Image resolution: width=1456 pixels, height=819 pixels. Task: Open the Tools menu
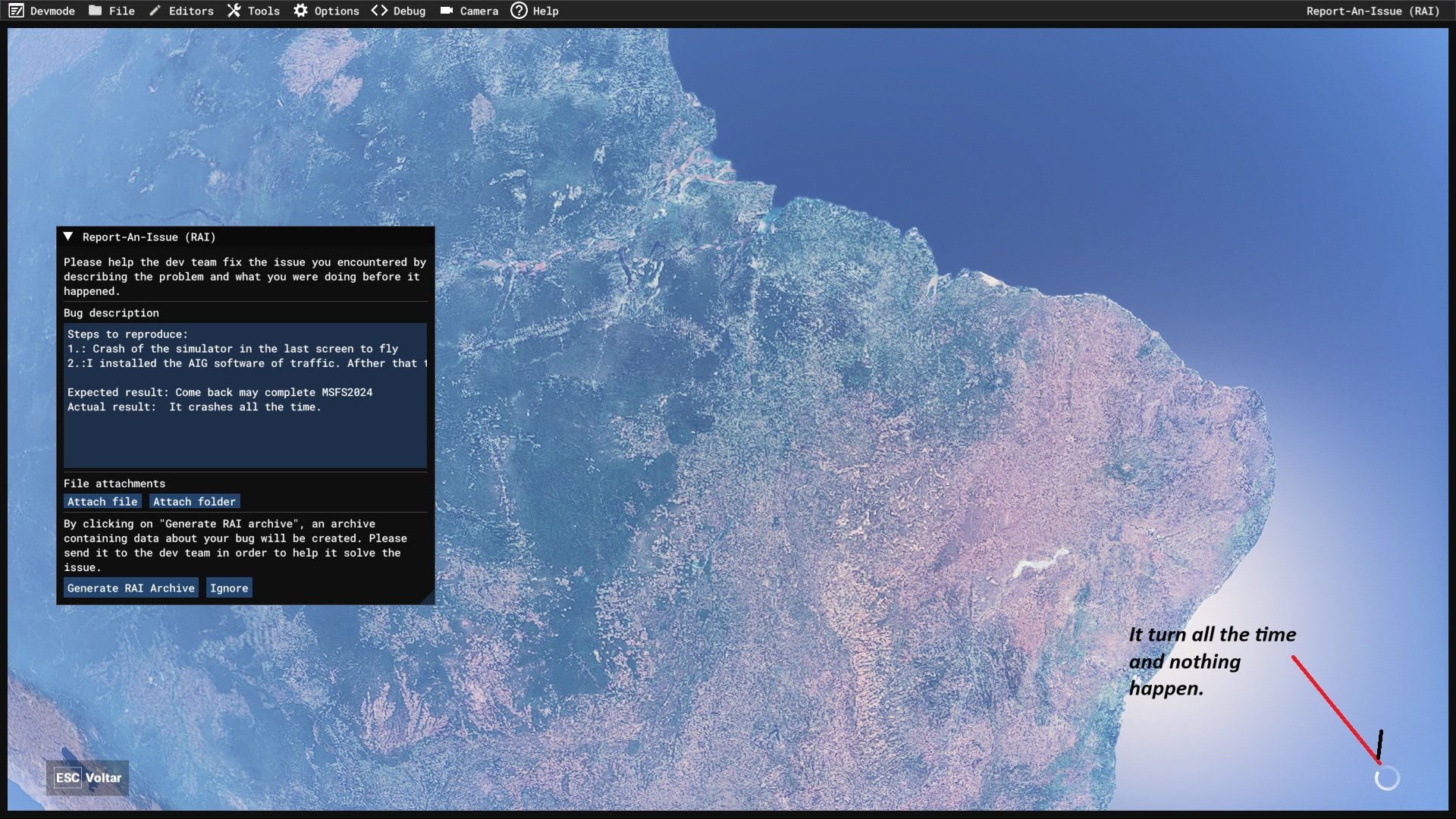pyautogui.click(x=263, y=11)
